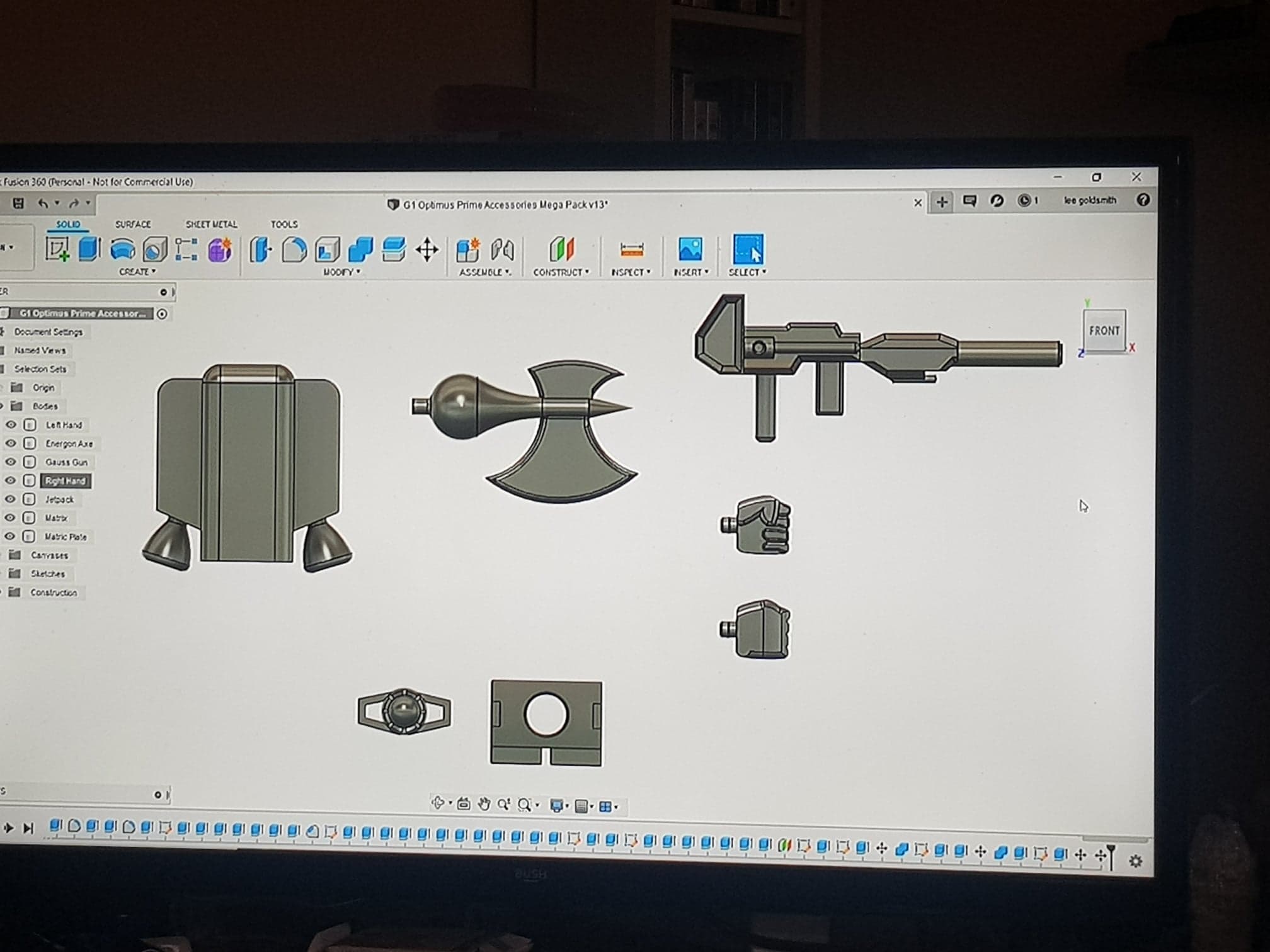Hide the Left Hand body
This screenshot has width=1270, height=952.
click(x=11, y=425)
